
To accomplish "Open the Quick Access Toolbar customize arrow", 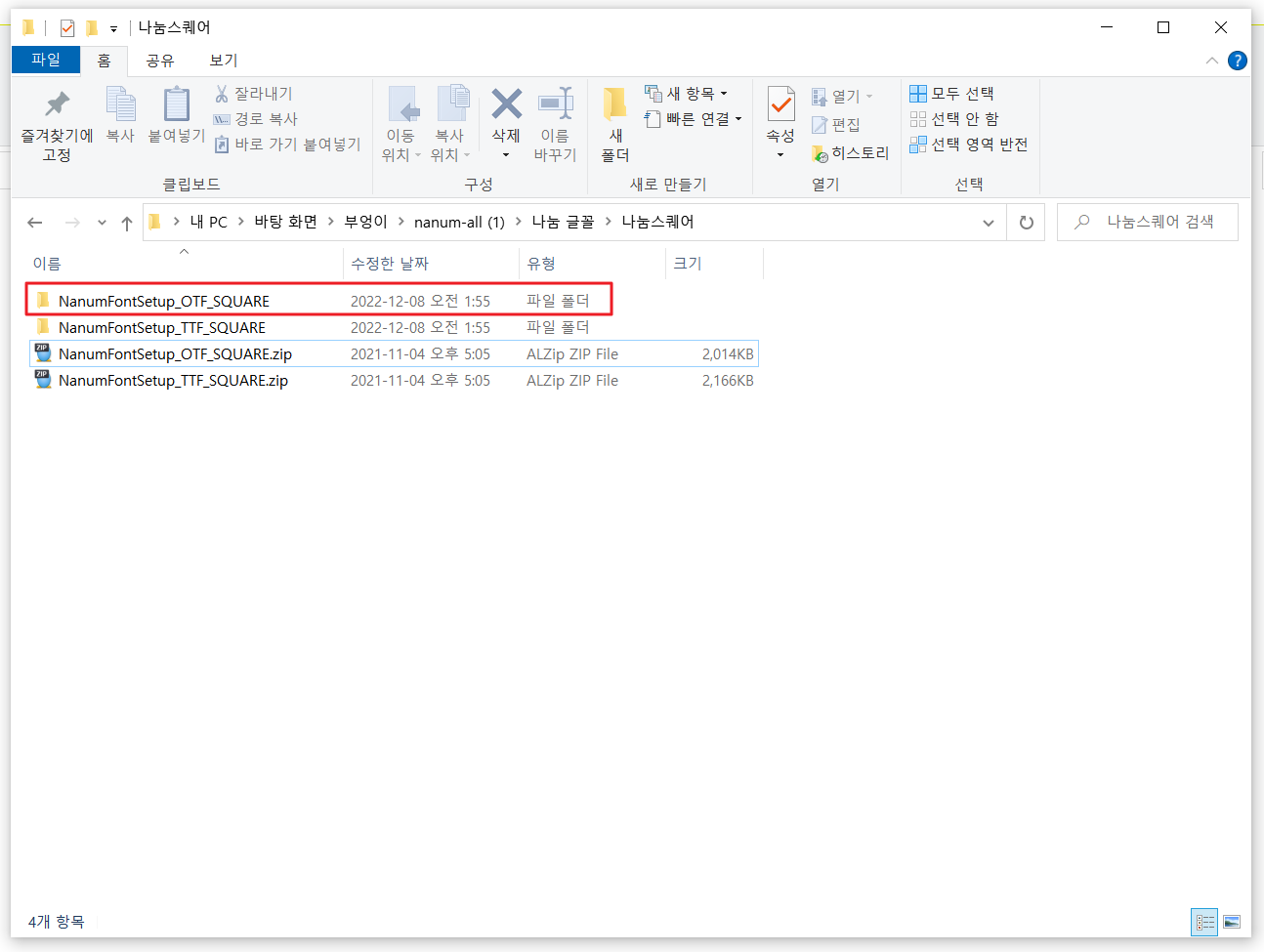I will pos(113,28).
